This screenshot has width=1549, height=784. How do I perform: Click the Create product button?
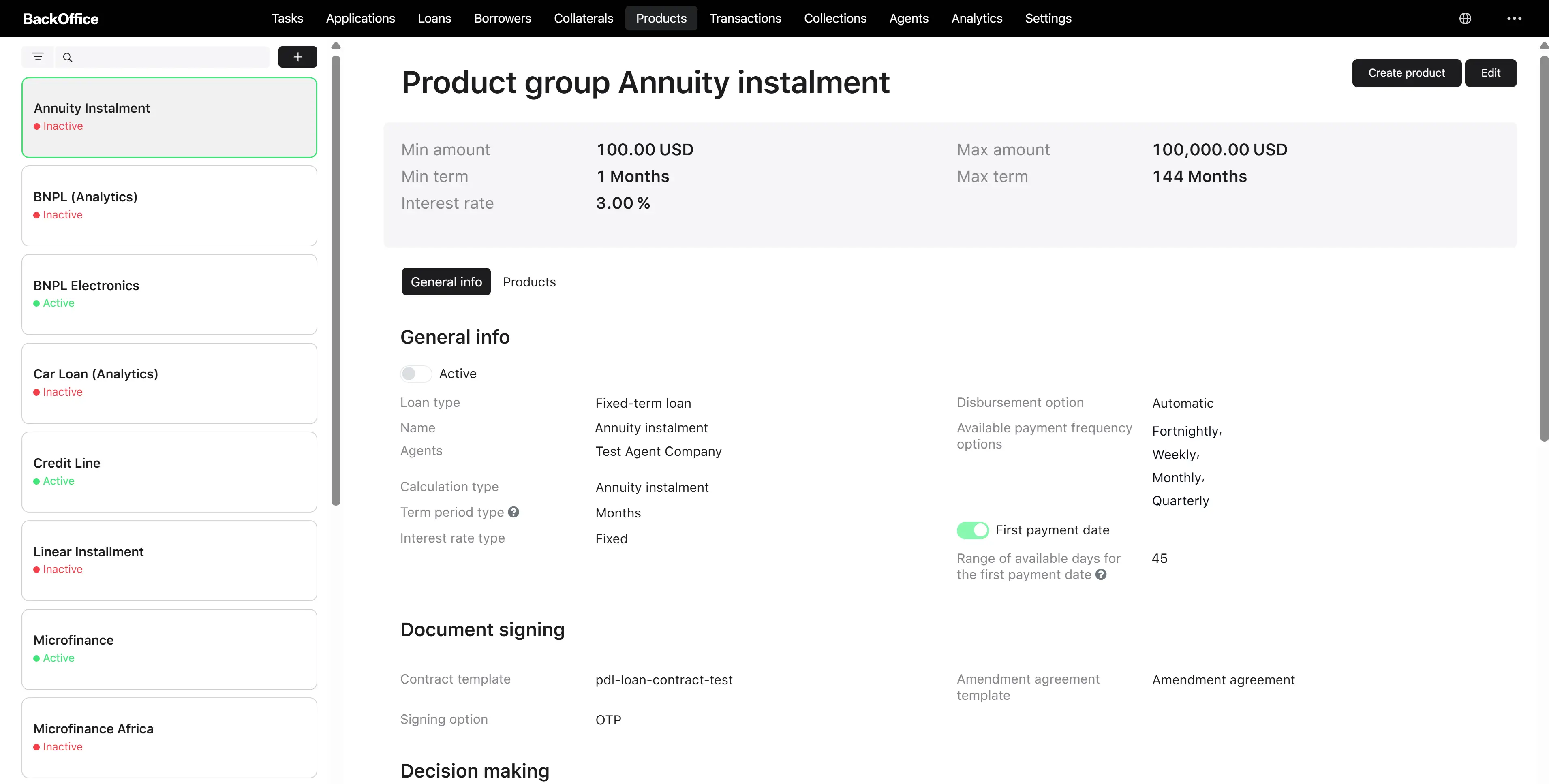coord(1406,73)
